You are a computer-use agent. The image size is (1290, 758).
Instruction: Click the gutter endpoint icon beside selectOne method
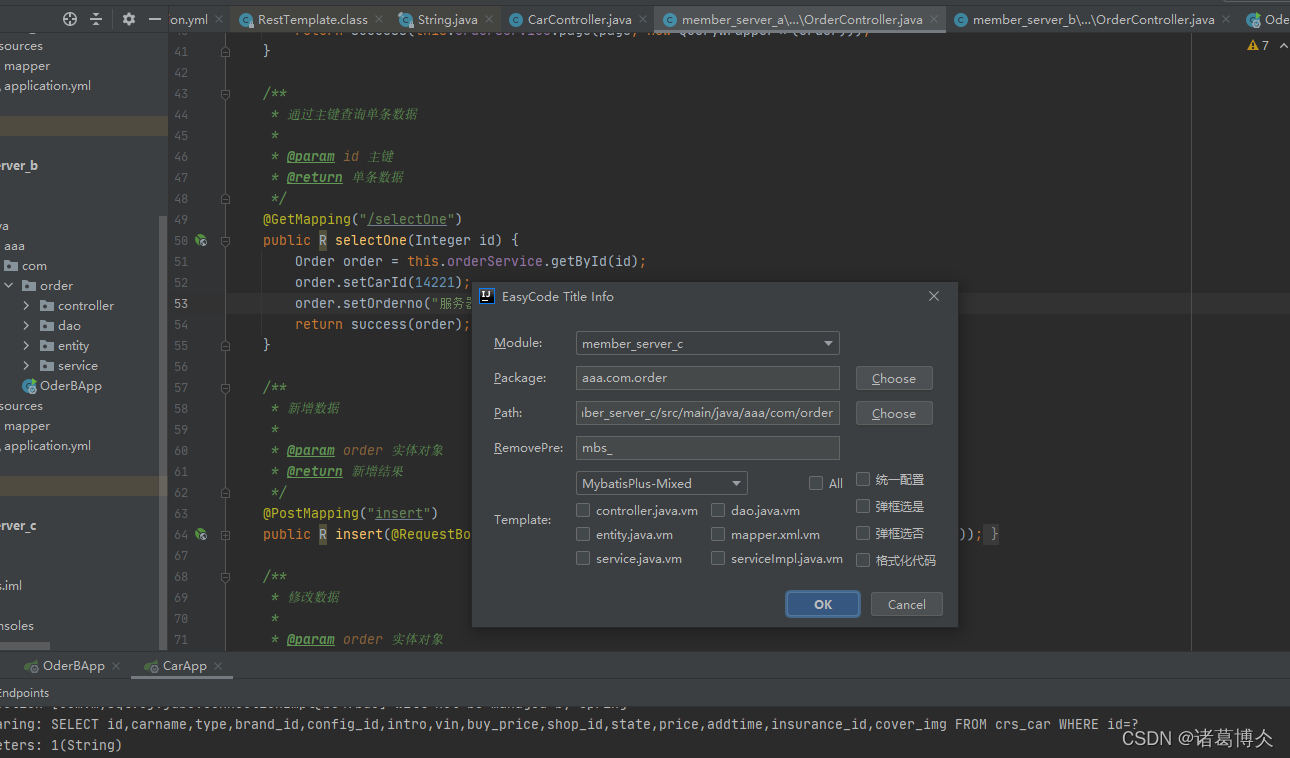(x=201, y=240)
